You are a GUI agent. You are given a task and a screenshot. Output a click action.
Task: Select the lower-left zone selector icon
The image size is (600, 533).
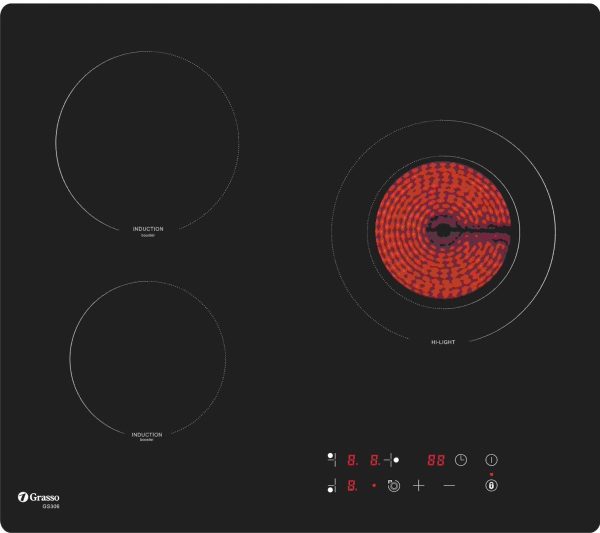332,486
